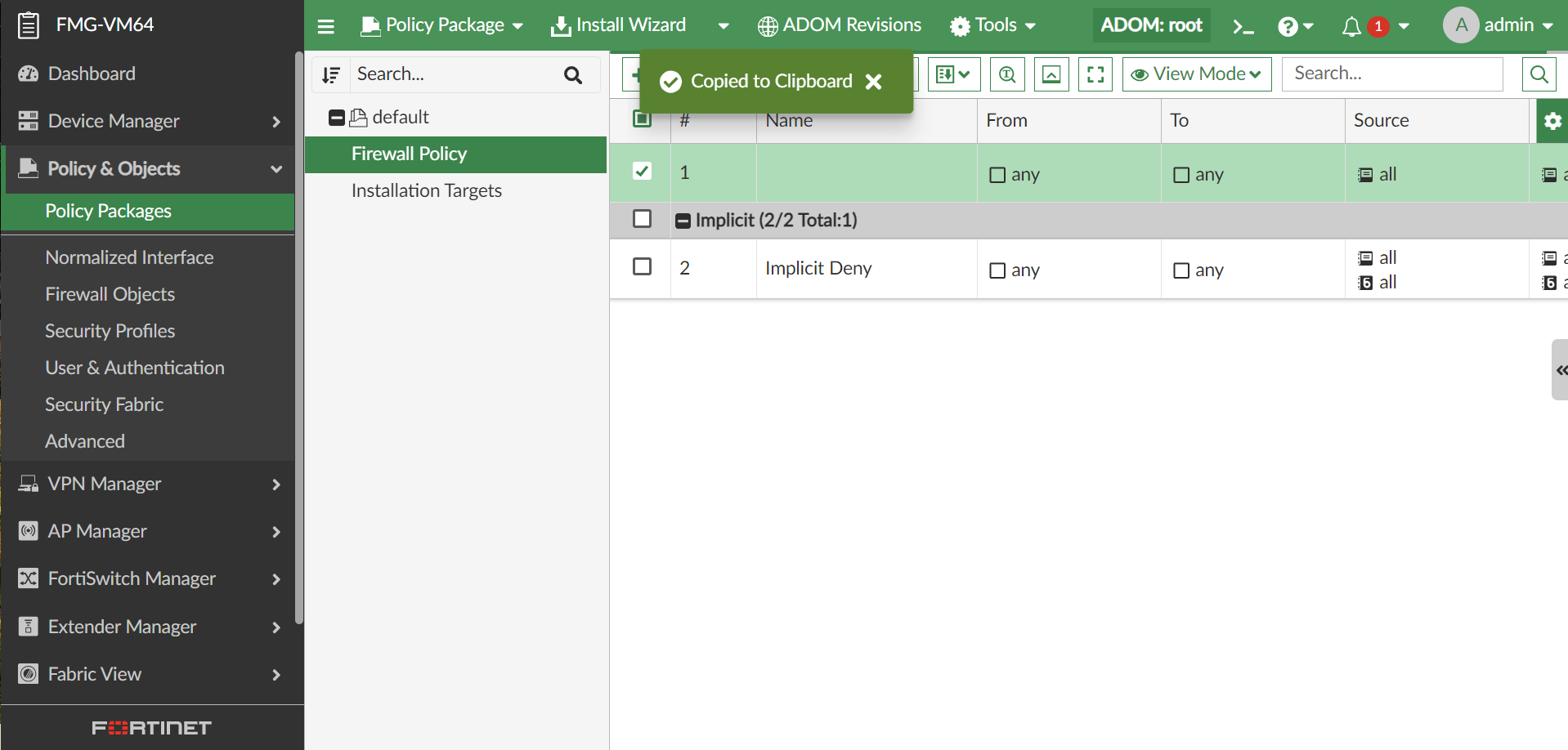
Task: Open ADOM Revisions
Action: (840, 25)
